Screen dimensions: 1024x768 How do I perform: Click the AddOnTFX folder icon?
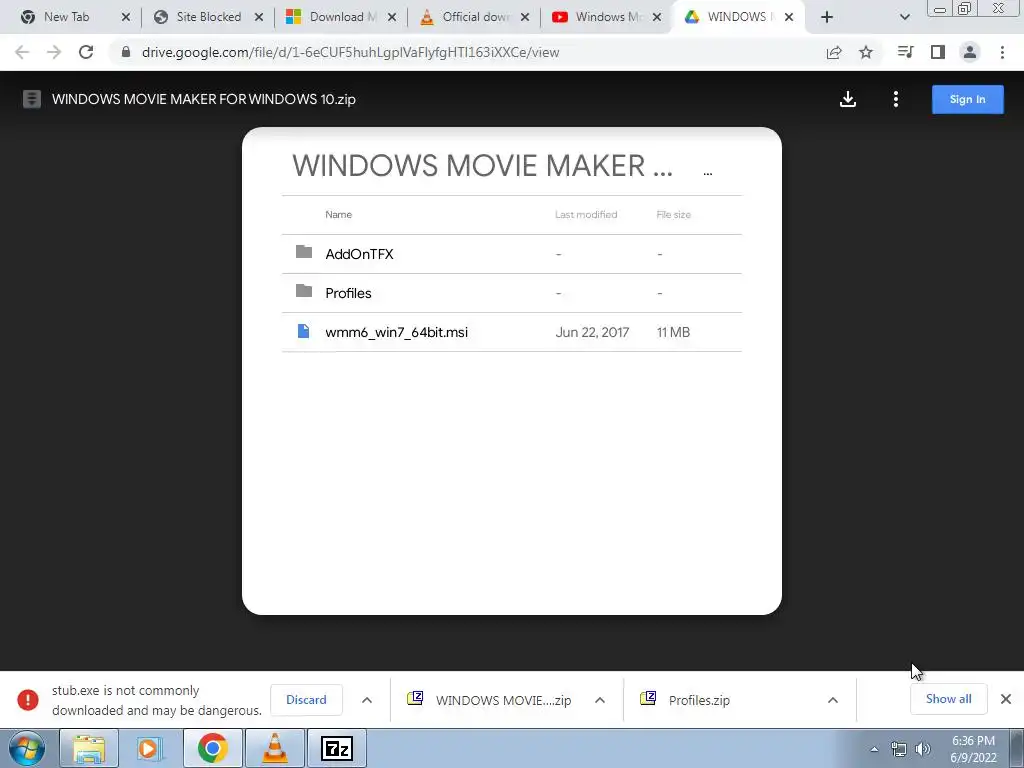click(x=304, y=252)
